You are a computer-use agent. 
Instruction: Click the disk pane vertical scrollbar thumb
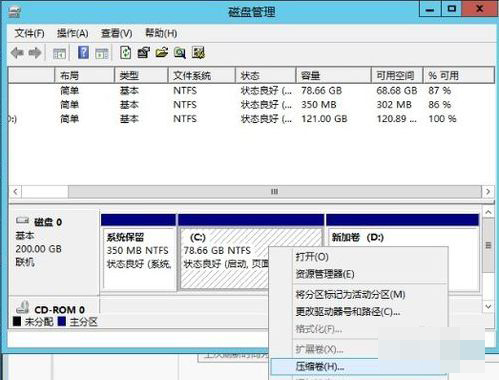[x=488, y=245]
